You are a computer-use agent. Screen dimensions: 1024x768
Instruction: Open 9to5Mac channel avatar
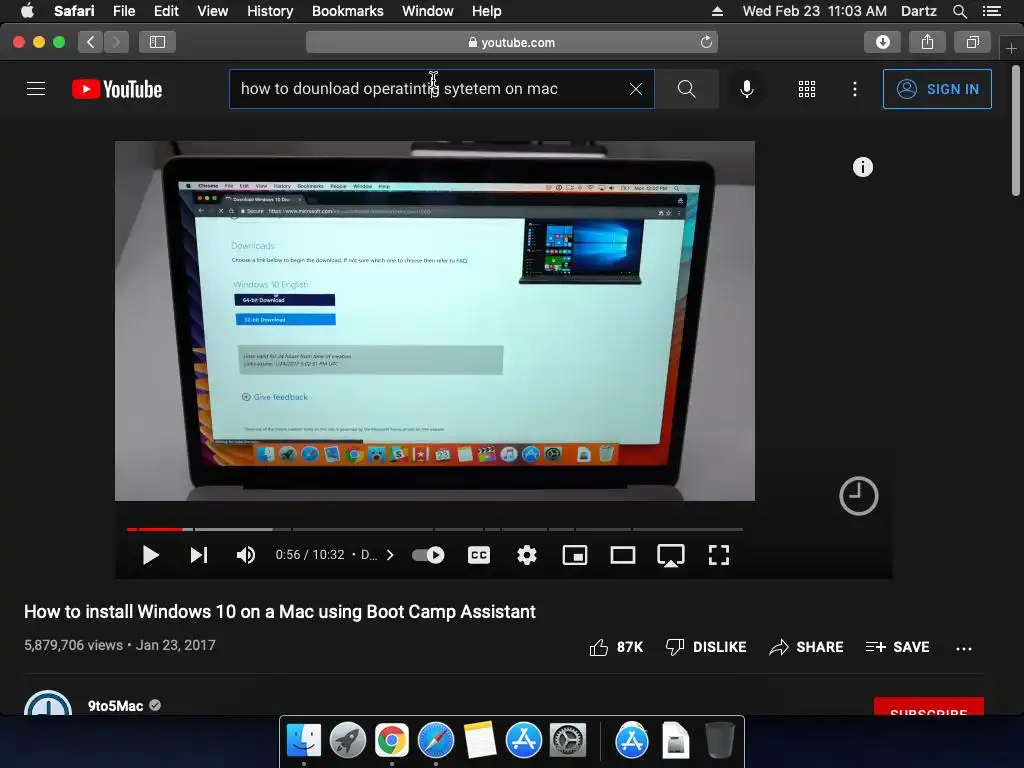(48, 703)
